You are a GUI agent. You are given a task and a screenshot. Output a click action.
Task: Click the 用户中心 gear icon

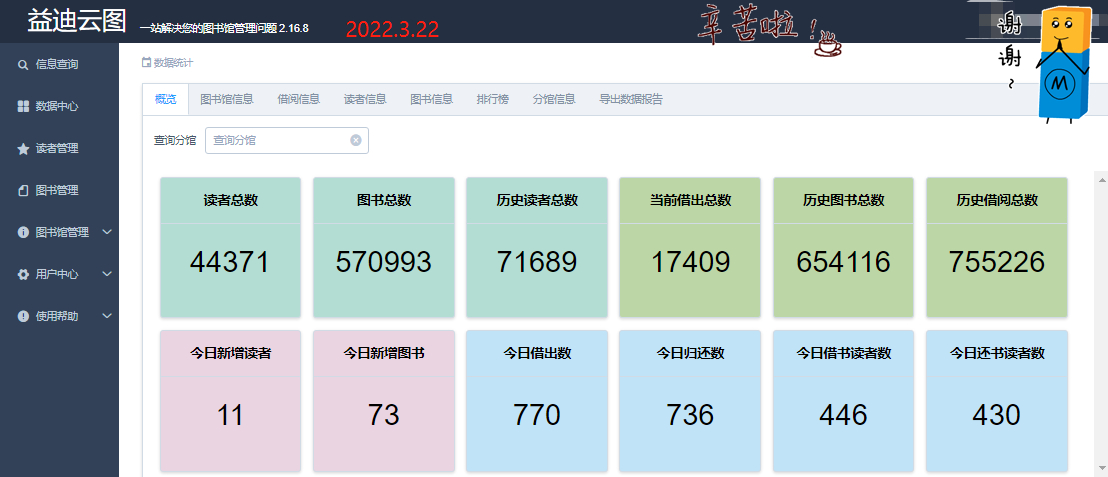tap(23, 274)
